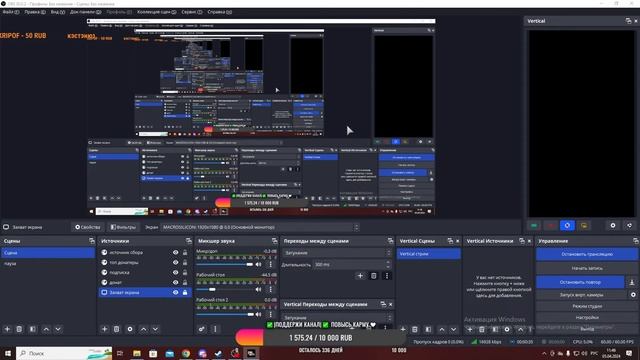Viewport: 640px width, 360px height.
Task: Open Свойства button above Сцены panel
Action: click(87, 227)
